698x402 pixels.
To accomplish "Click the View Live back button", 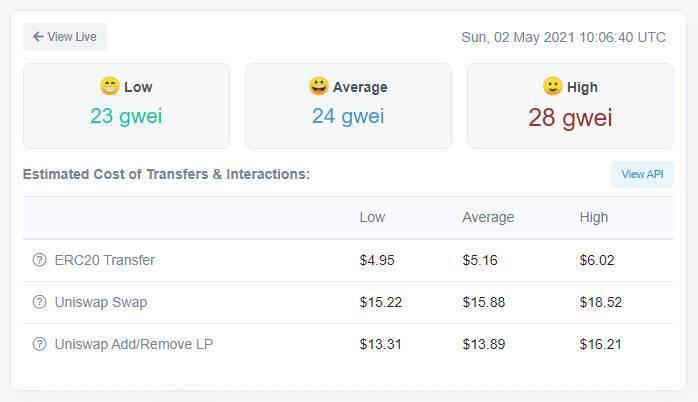I will click(x=65, y=37).
